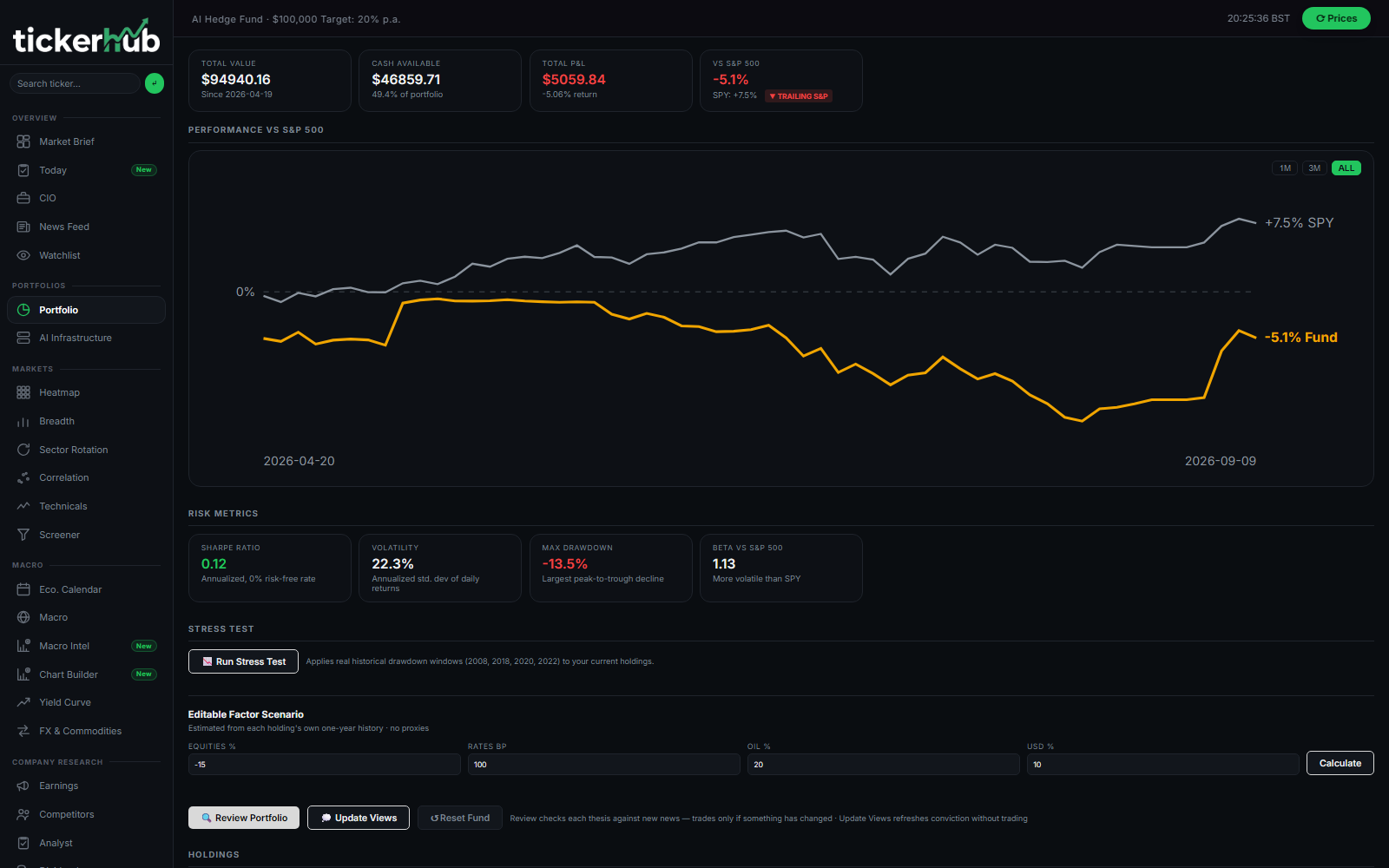
Task: Open Macro Intel in sidebar
Action: coord(86,646)
